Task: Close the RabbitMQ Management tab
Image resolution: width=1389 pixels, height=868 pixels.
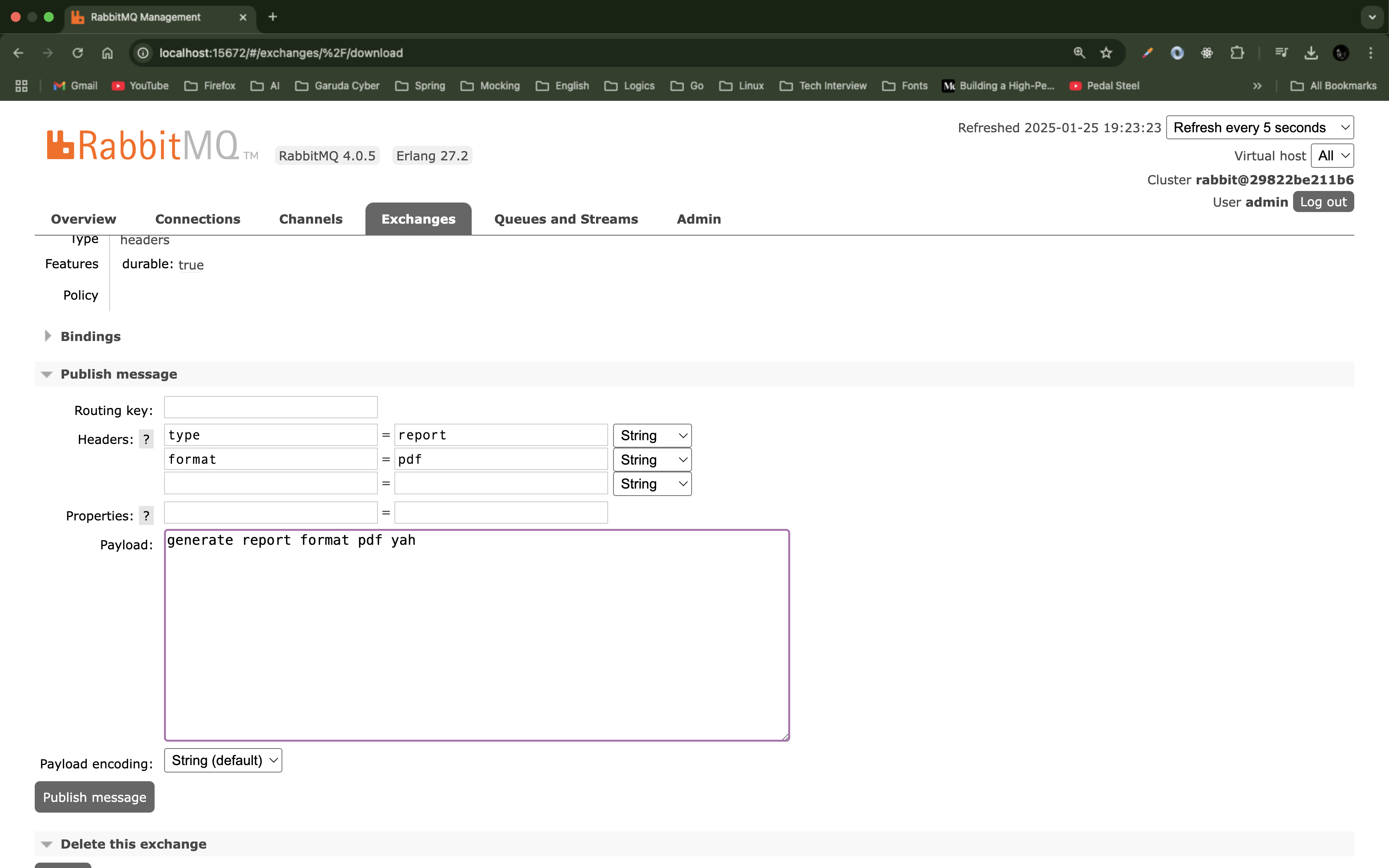Action: (243, 17)
